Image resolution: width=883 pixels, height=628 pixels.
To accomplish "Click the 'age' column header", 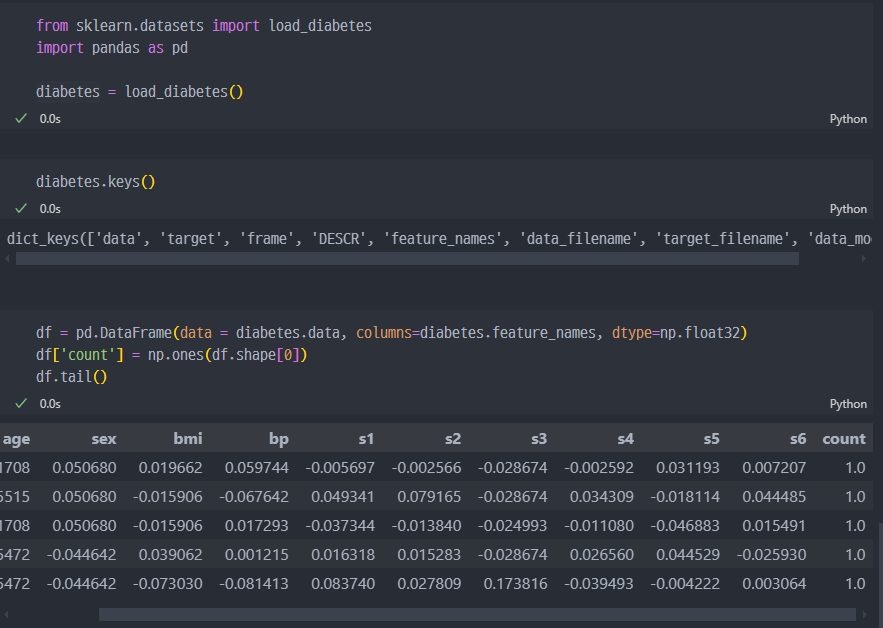I will pos(16,439).
